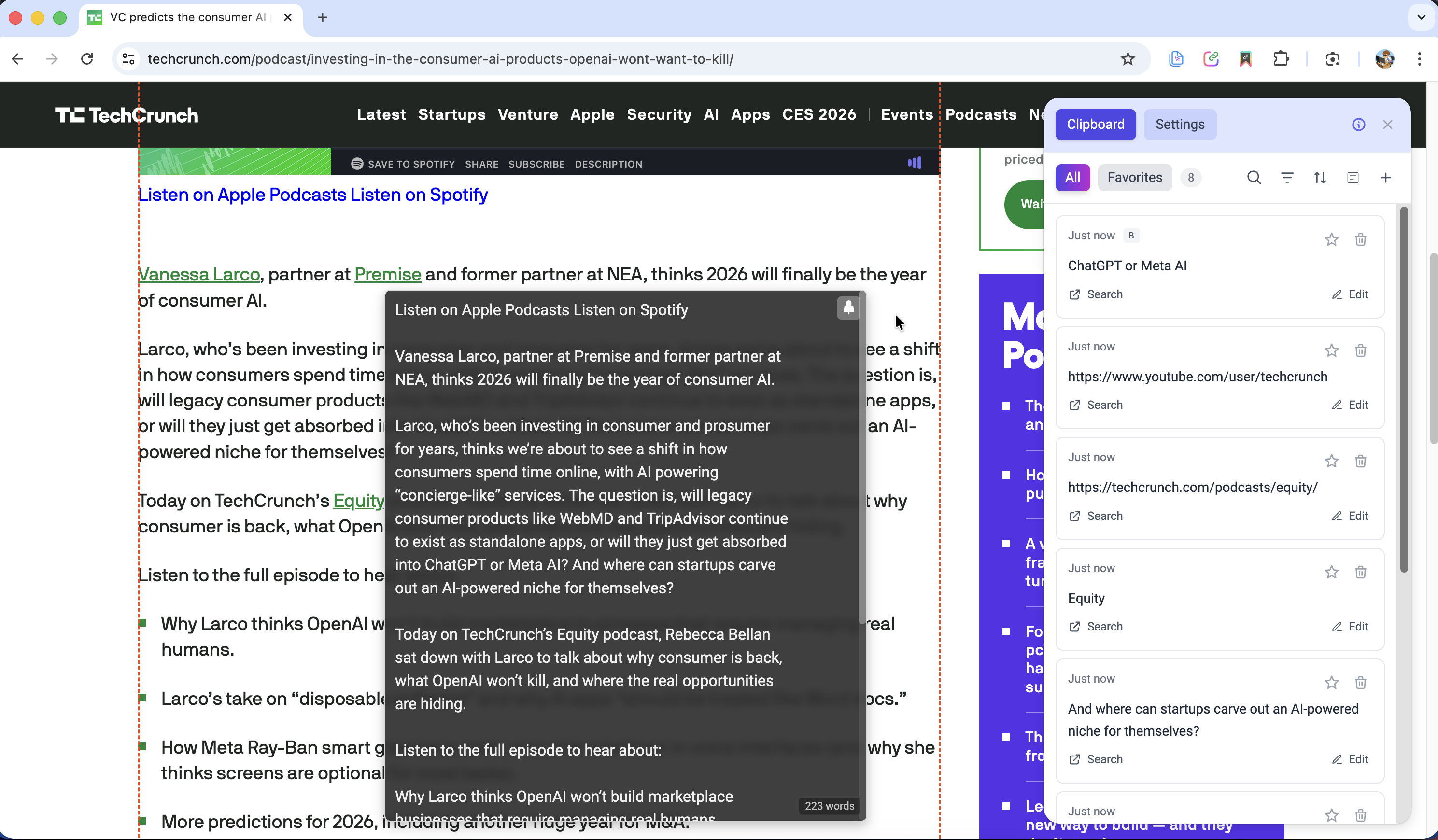Star the "Equity" clipboard entry
The width and height of the screenshot is (1438, 840).
tap(1331, 573)
